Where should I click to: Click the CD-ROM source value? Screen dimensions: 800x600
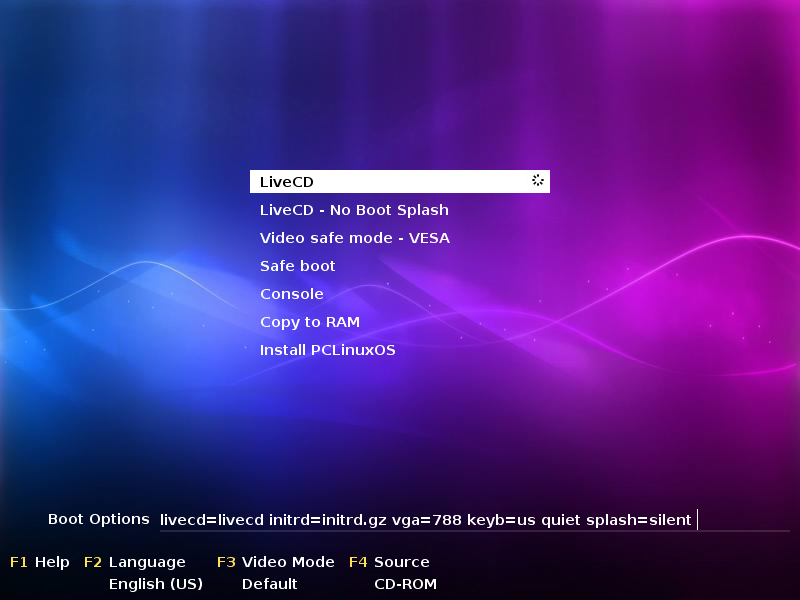[x=406, y=584]
